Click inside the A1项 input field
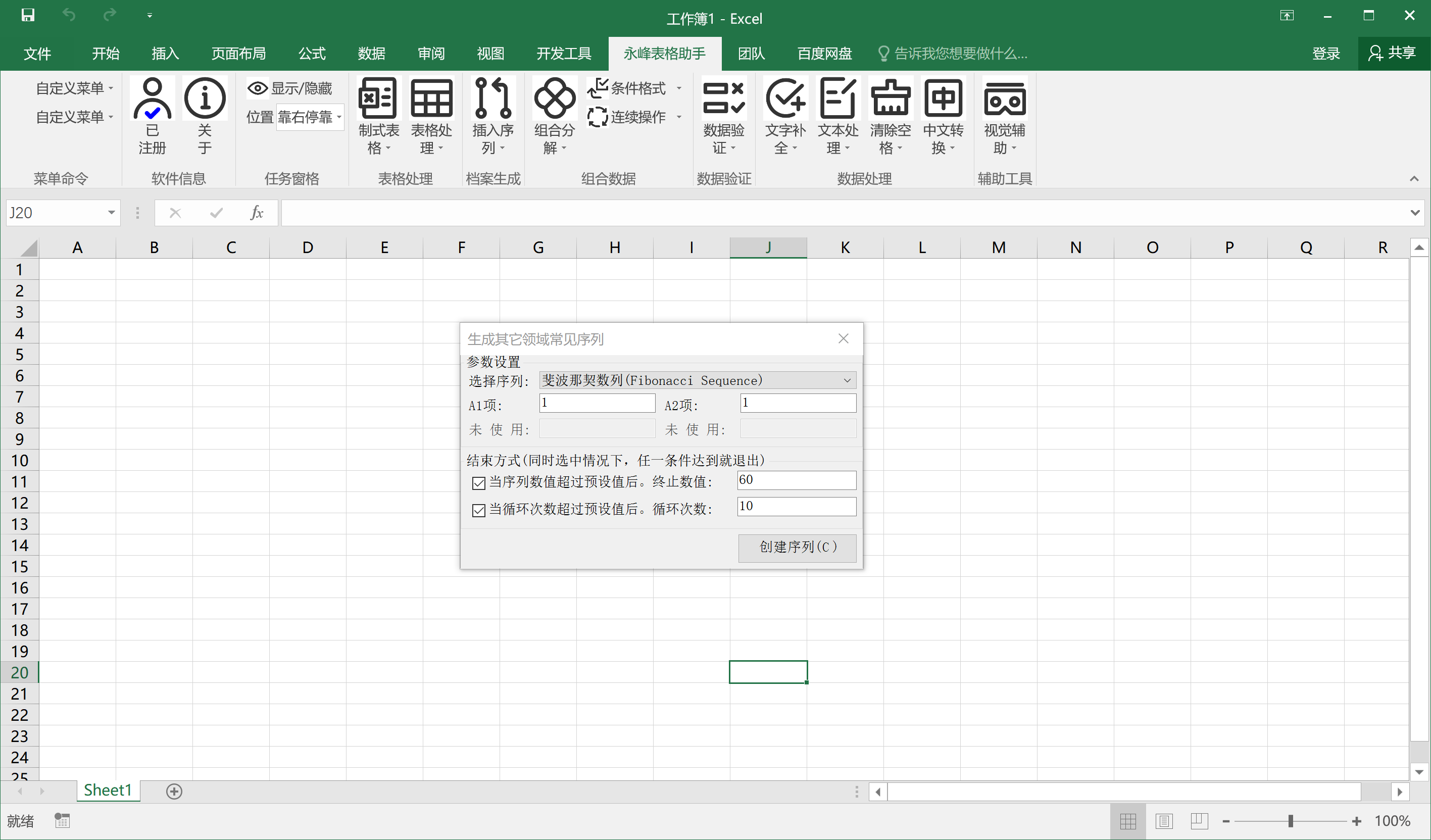This screenshot has height=840, width=1431. coord(596,403)
